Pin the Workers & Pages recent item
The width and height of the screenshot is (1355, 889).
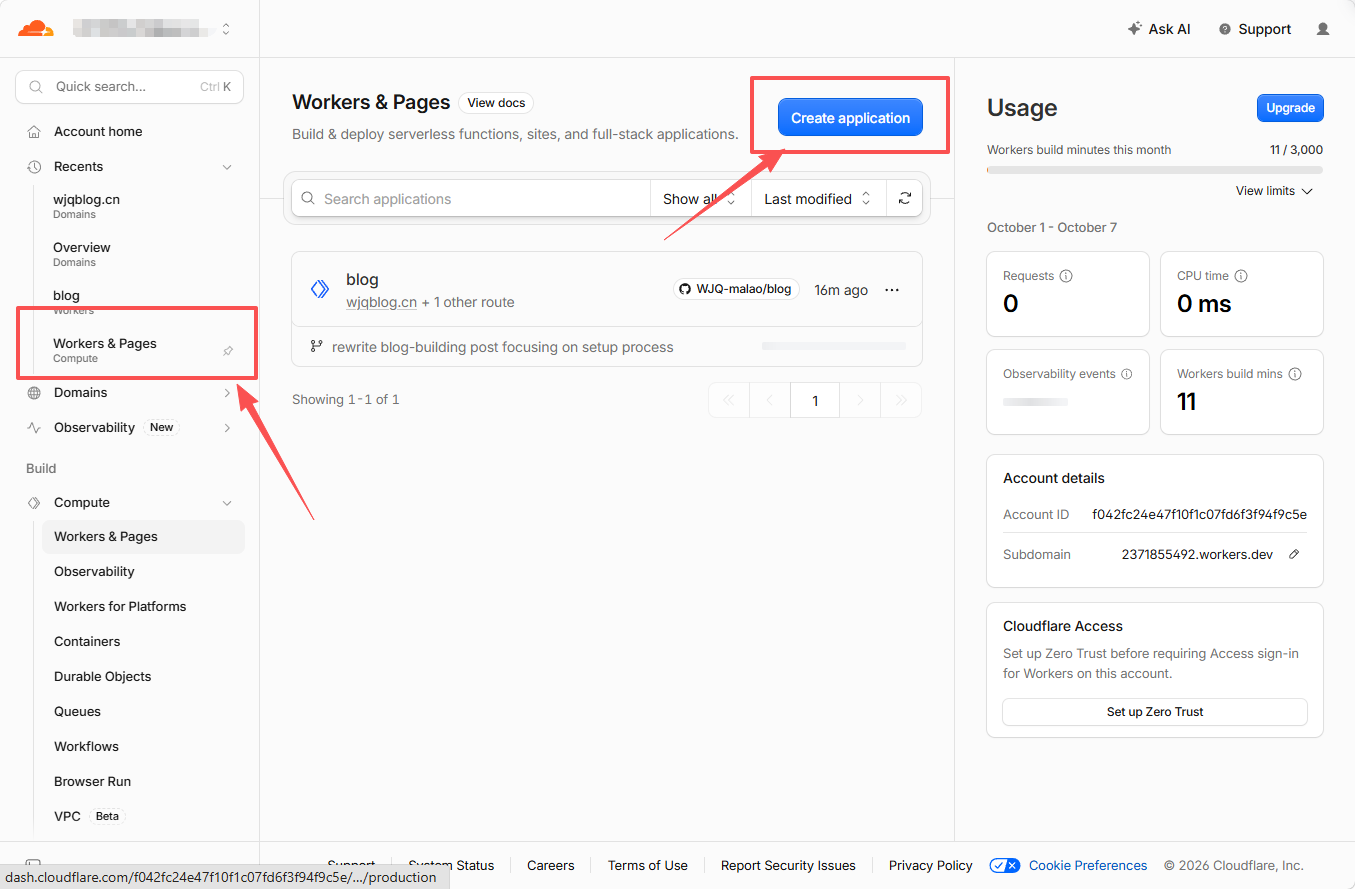click(228, 351)
